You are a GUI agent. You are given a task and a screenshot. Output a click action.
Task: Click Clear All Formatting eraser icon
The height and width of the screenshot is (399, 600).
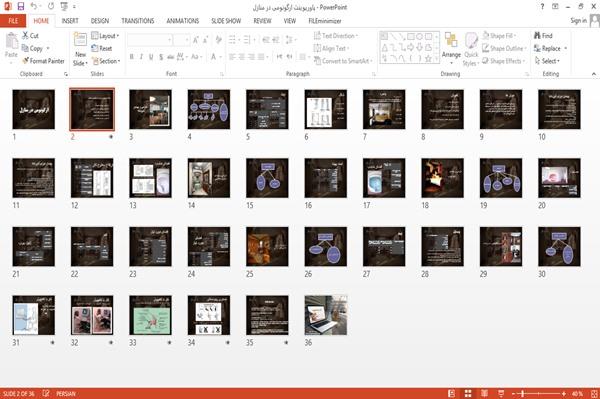point(218,39)
